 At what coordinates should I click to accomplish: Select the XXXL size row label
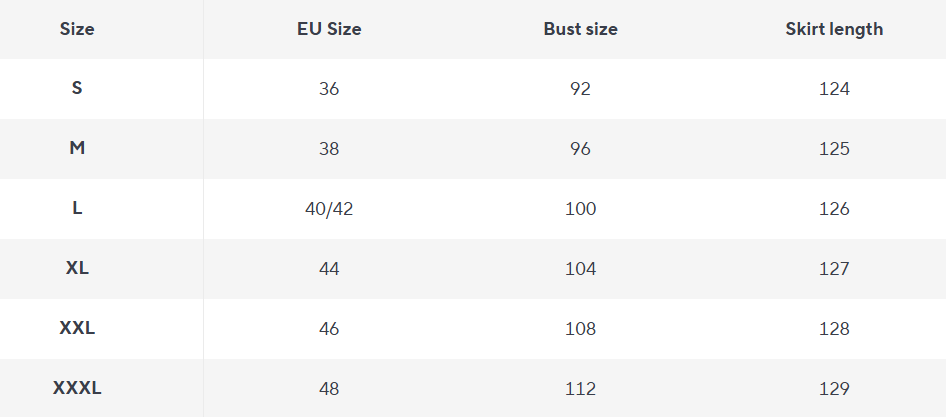77,388
